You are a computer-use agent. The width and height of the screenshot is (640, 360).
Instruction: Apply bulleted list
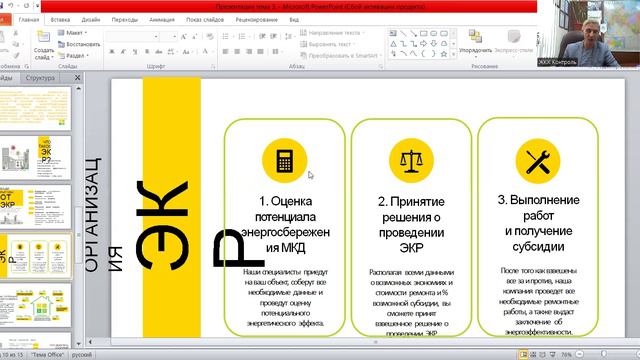click(x=225, y=37)
